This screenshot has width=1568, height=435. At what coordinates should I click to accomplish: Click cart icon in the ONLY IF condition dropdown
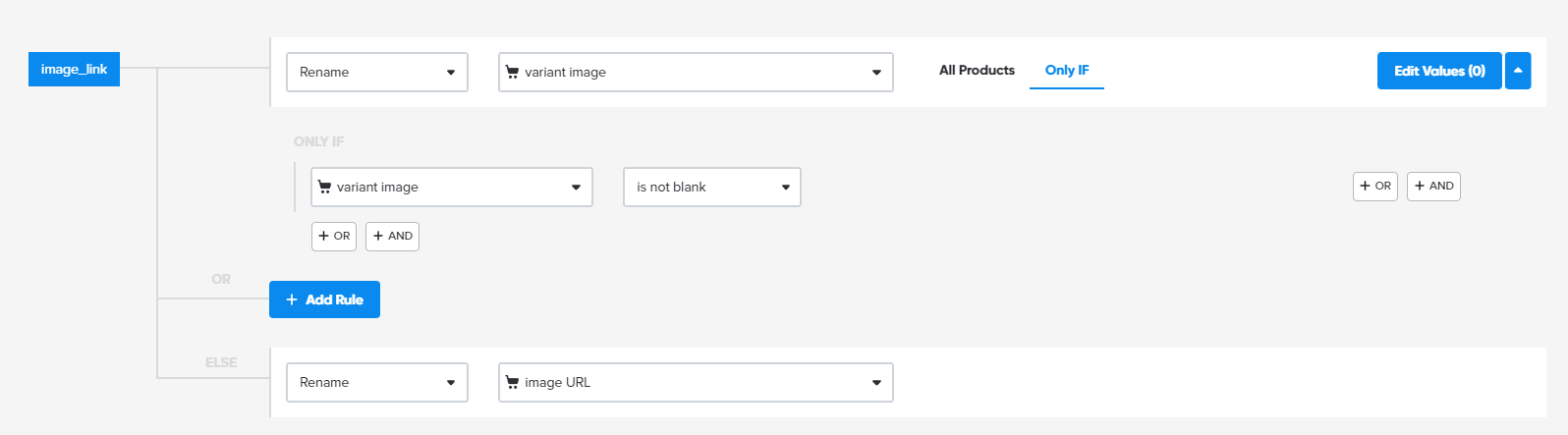(x=324, y=187)
